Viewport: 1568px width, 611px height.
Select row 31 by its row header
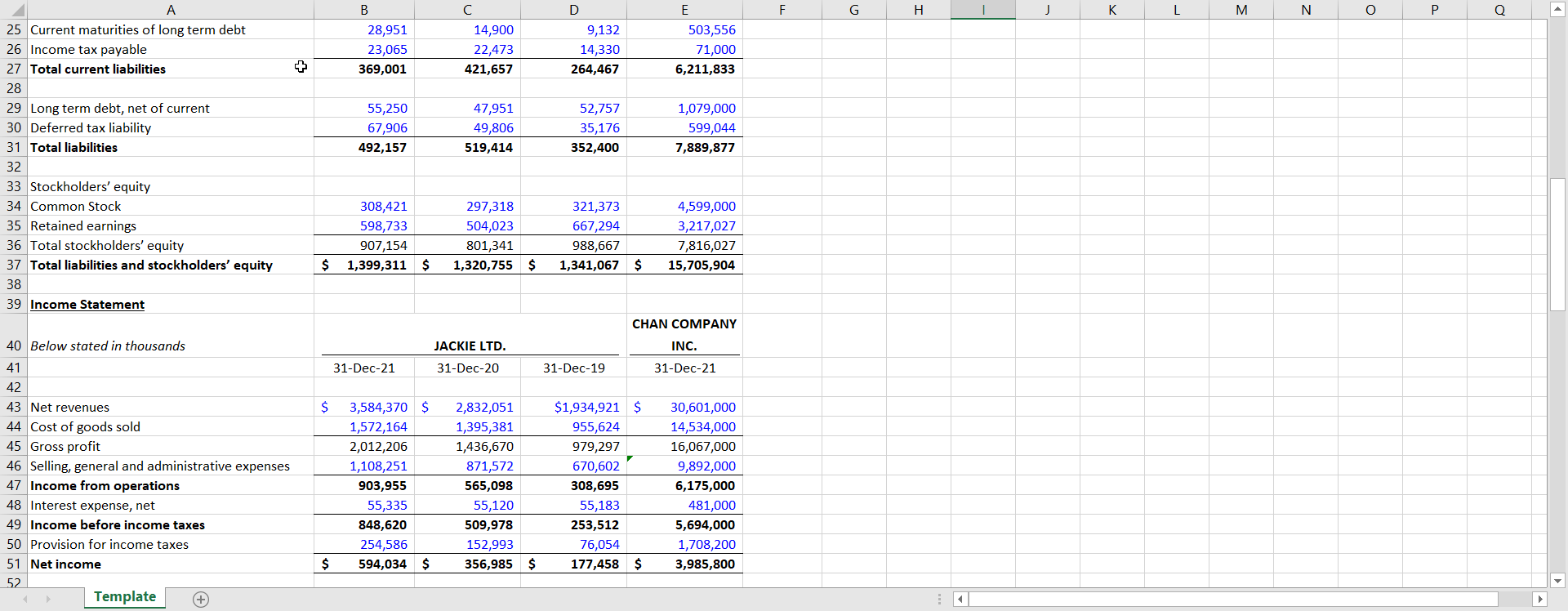[x=14, y=147]
